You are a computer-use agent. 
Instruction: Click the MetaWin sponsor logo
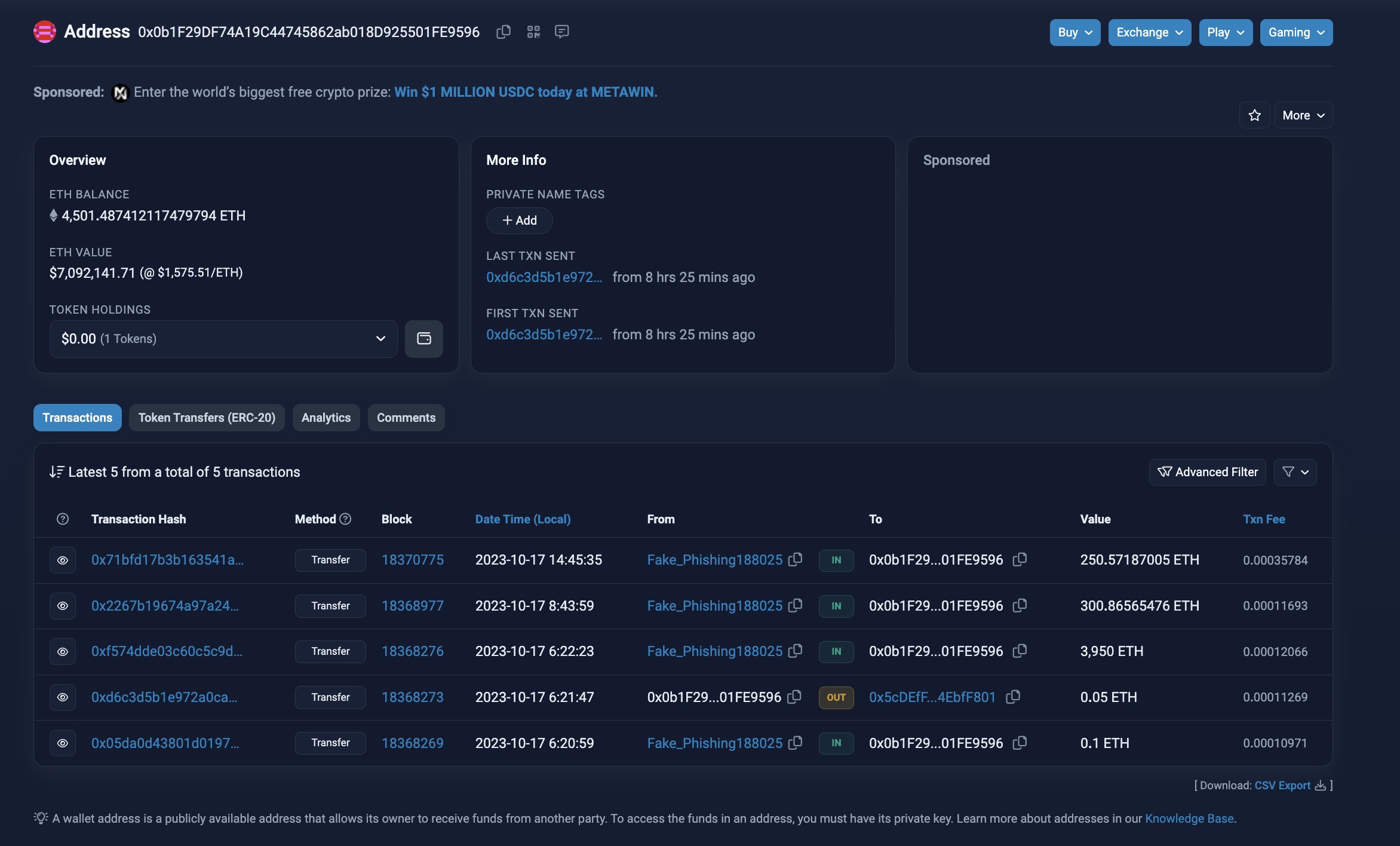121,93
